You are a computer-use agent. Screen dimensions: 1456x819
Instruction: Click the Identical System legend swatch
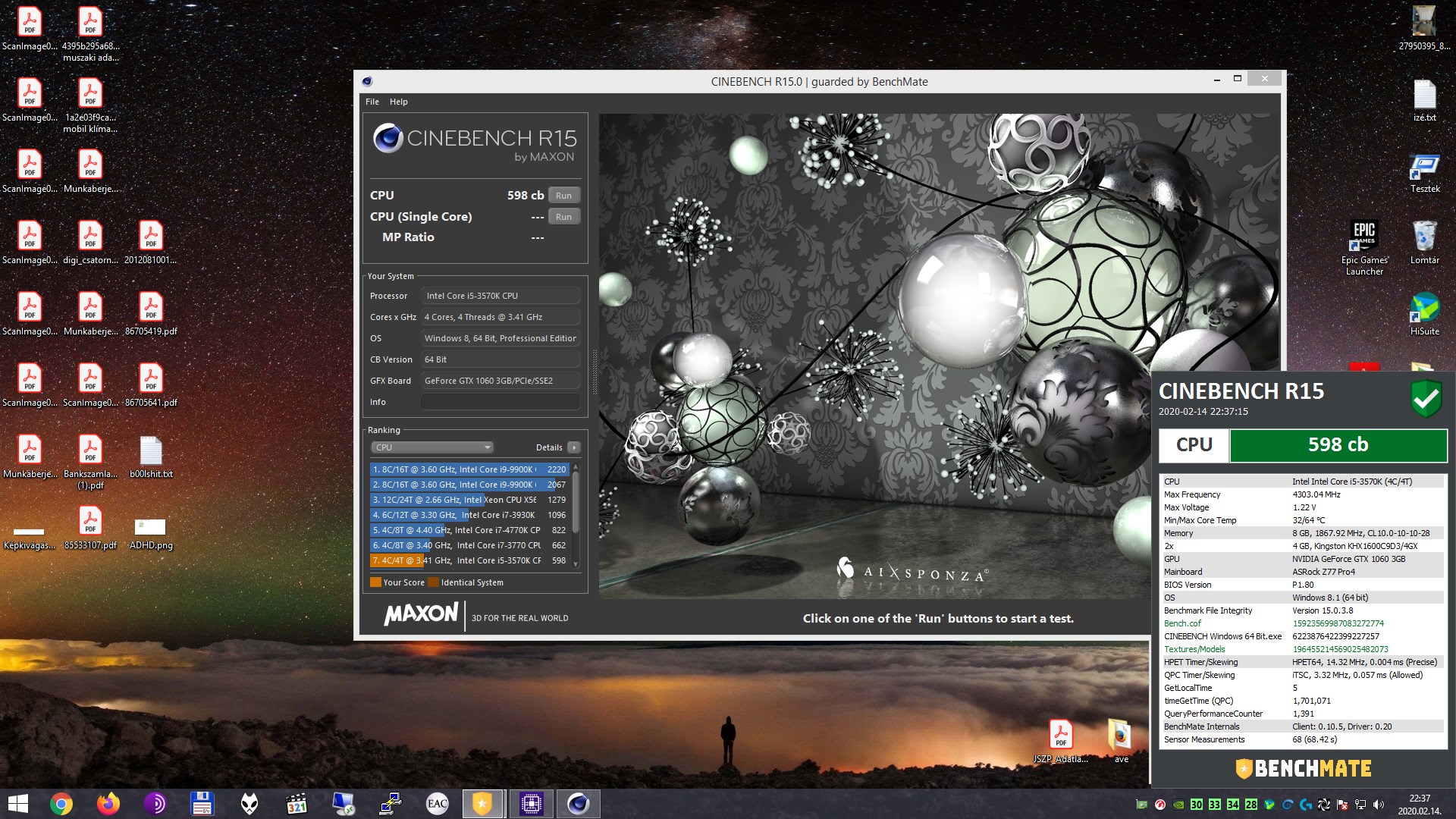coord(434,582)
